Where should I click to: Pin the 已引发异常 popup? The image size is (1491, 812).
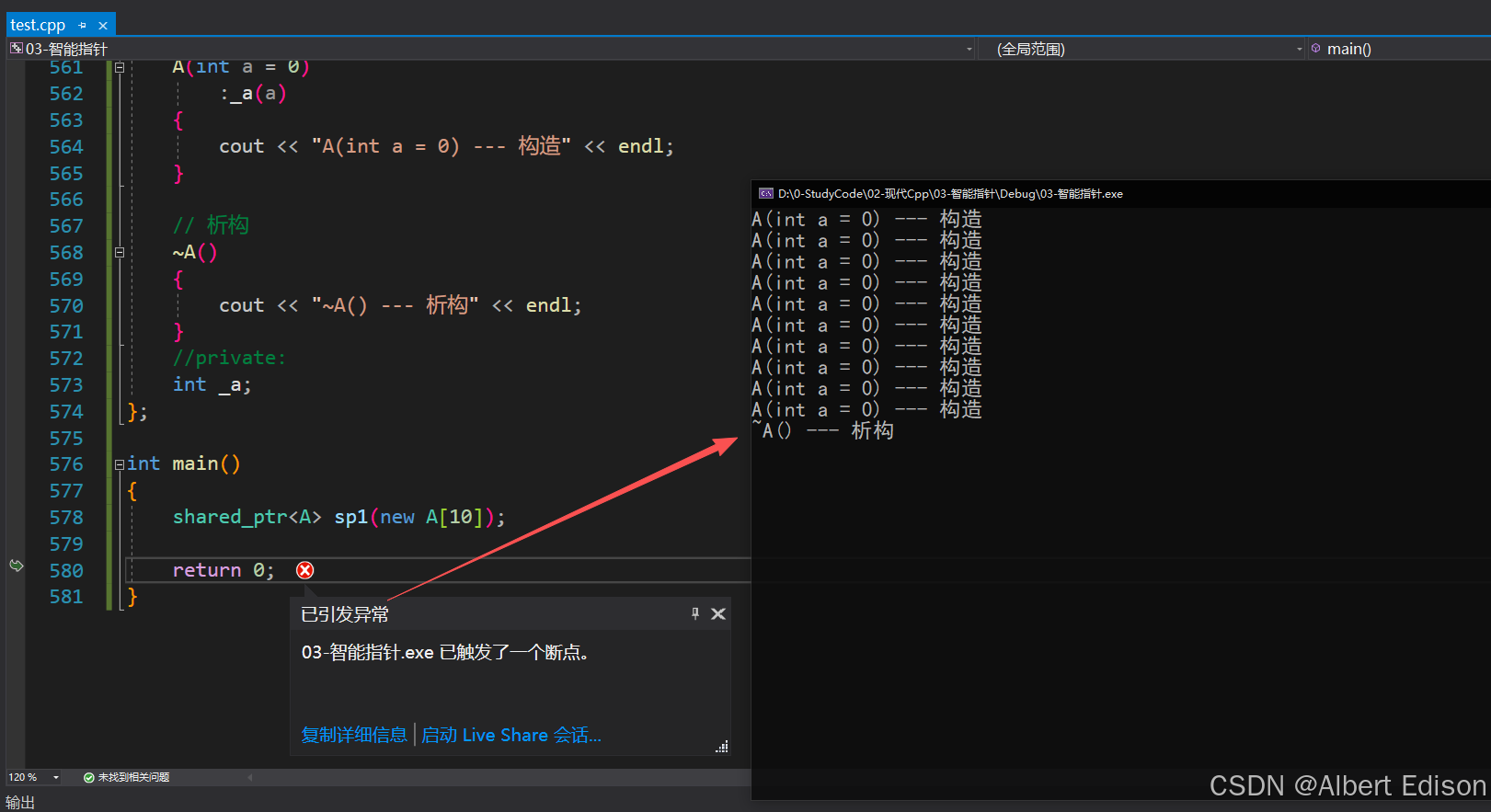(x=695, y=613)
